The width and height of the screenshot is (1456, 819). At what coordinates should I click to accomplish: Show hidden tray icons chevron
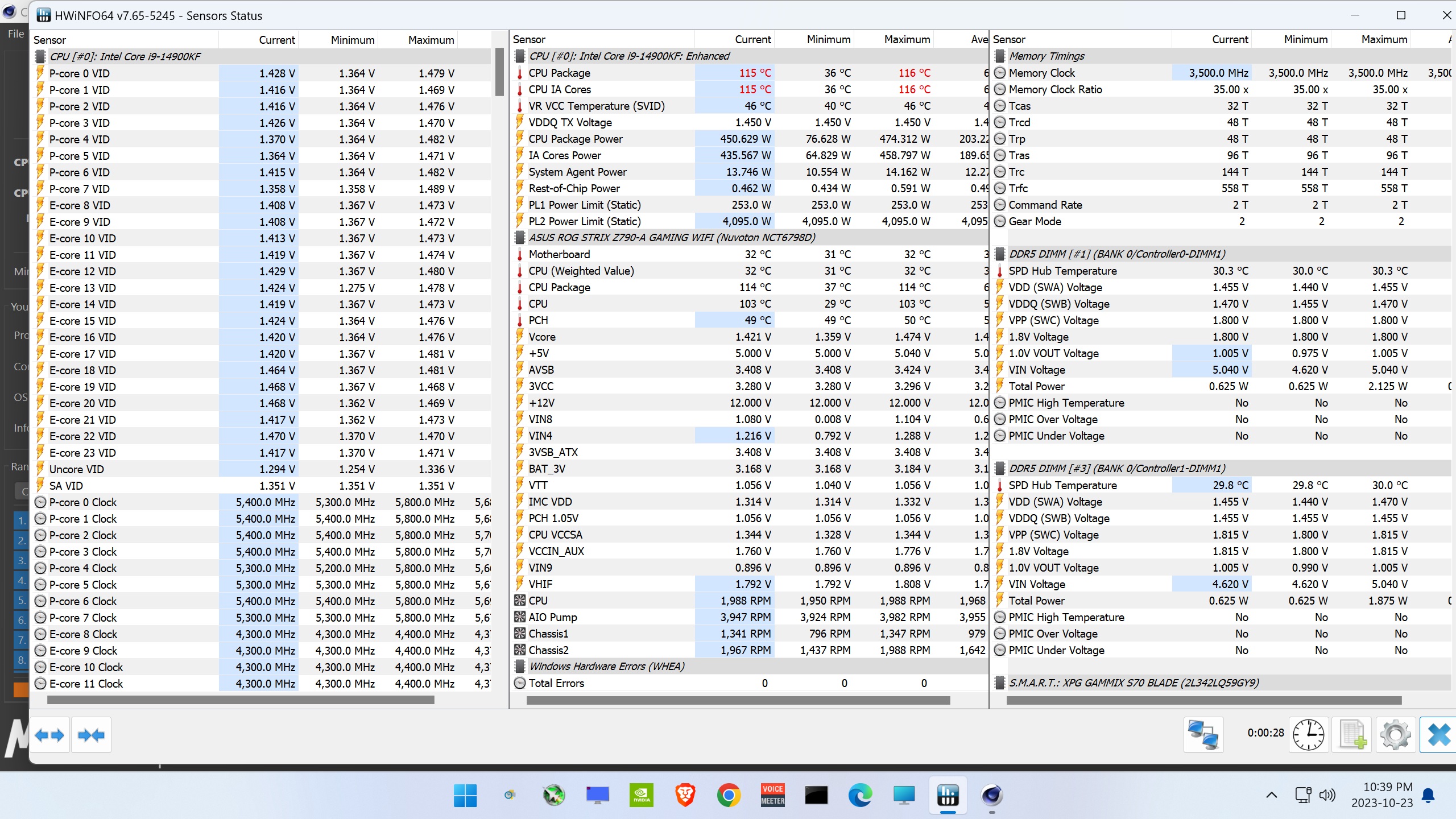pyautogui.click(x=1272, y=795)
